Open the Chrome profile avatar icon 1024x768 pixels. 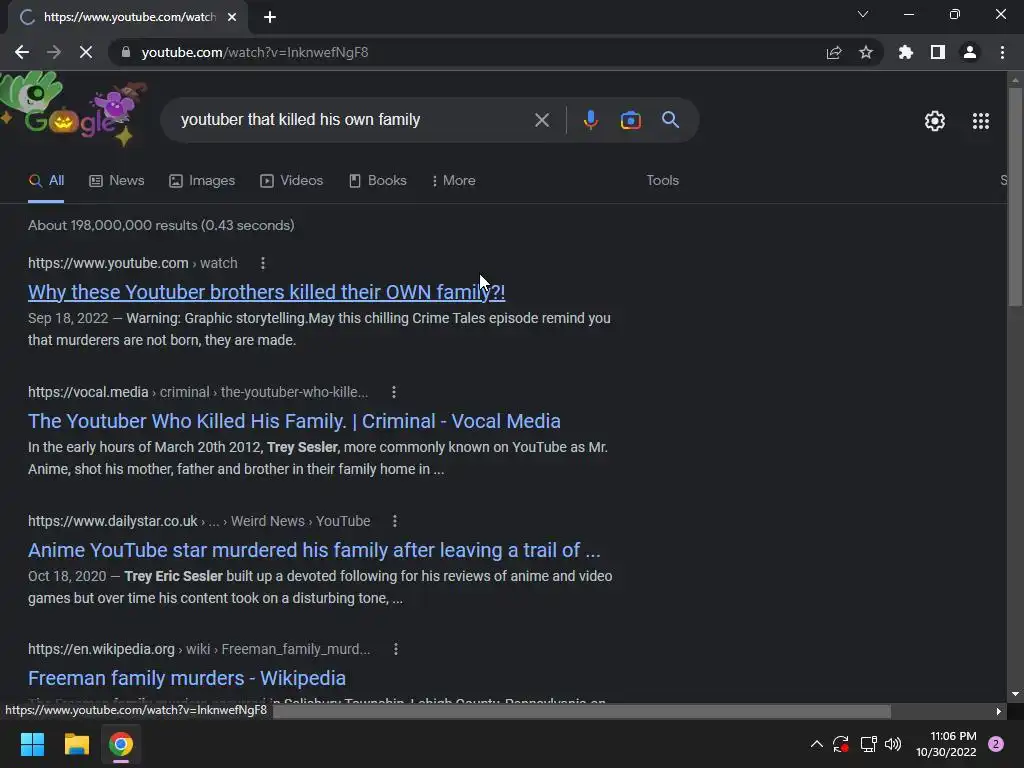click(970, 52)
